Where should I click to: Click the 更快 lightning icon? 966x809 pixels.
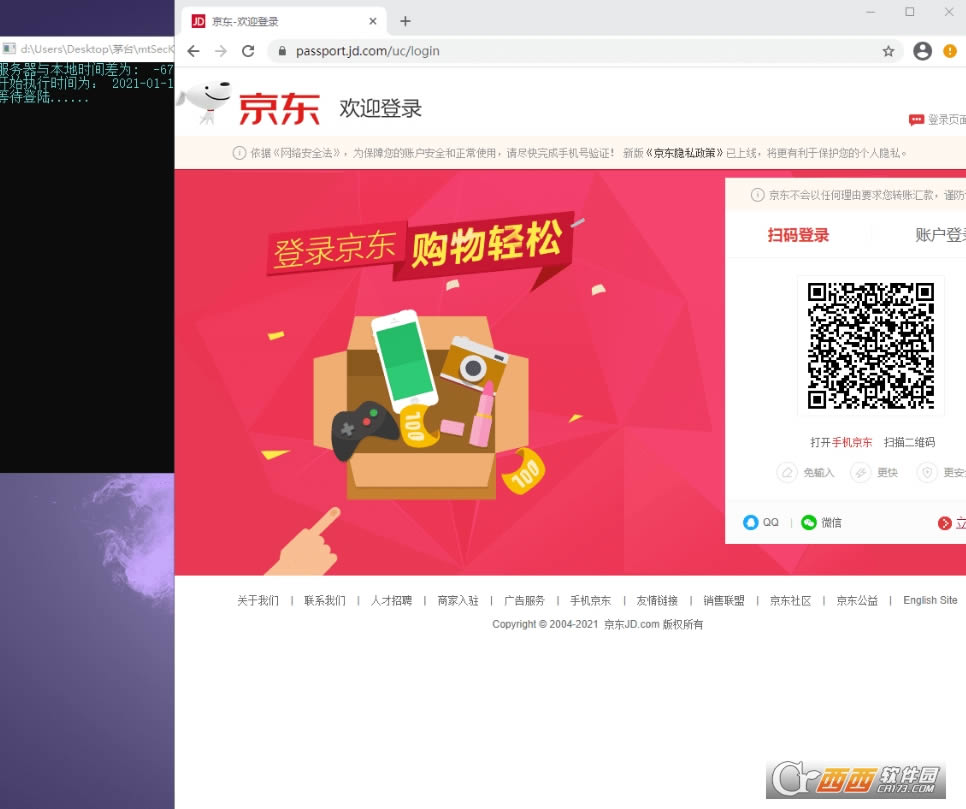click(861, 473)
